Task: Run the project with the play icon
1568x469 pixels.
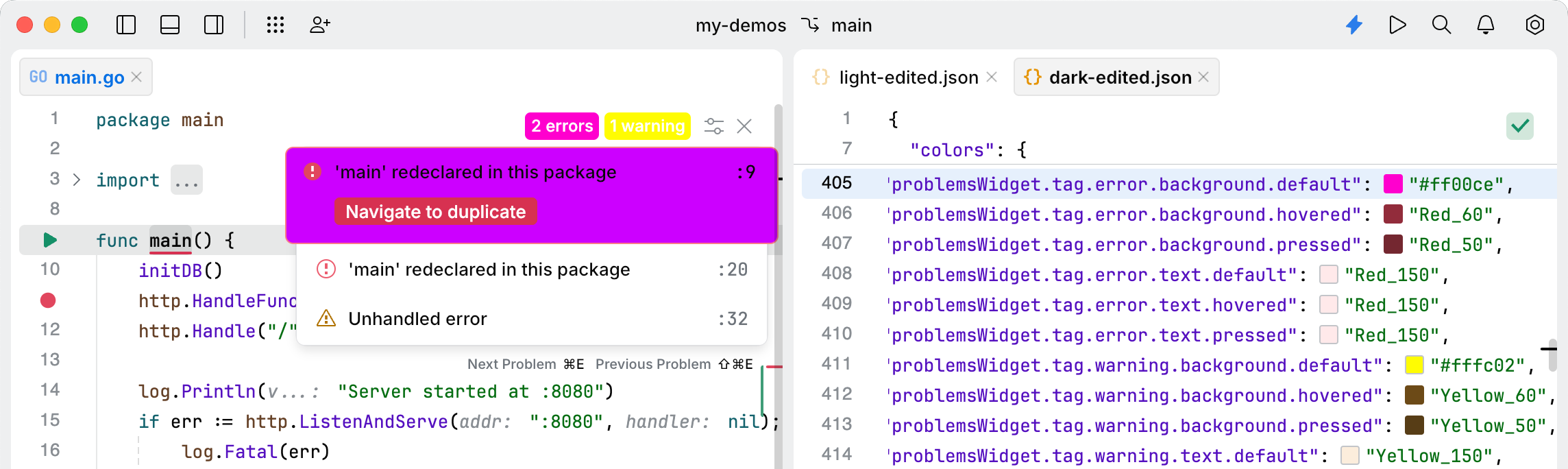Action: (x=1397, y=25)
